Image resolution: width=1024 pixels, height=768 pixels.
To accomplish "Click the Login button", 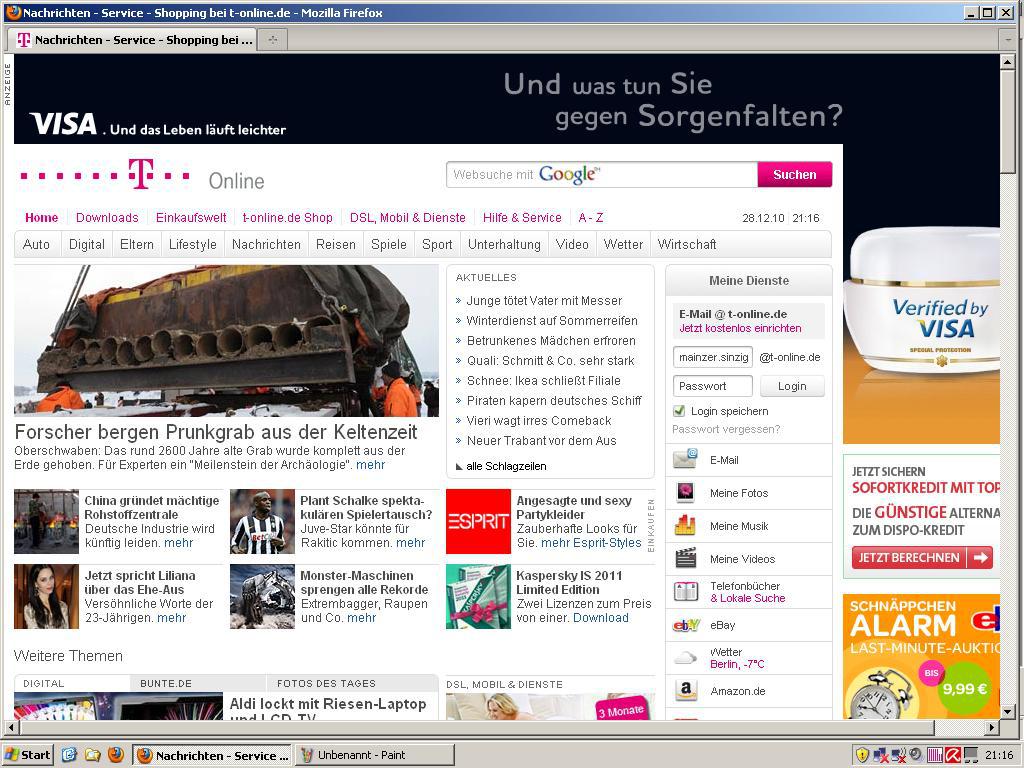I will [x=792, y=386].
